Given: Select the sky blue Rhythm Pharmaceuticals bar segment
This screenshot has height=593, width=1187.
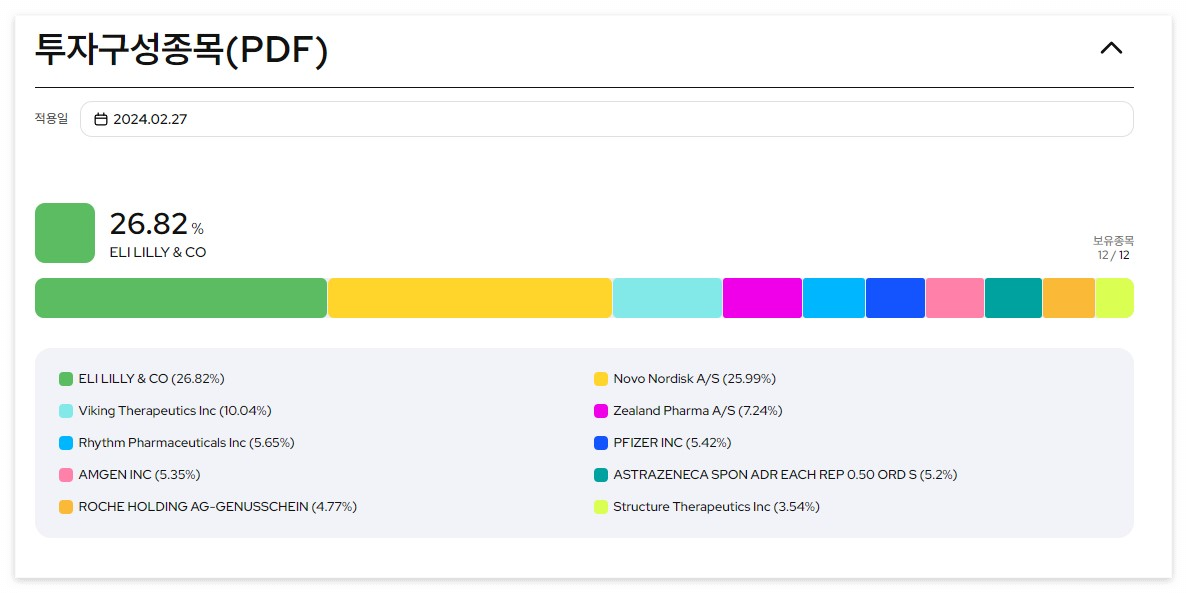Looking at the screenshot, I should (x=833, y=298).
